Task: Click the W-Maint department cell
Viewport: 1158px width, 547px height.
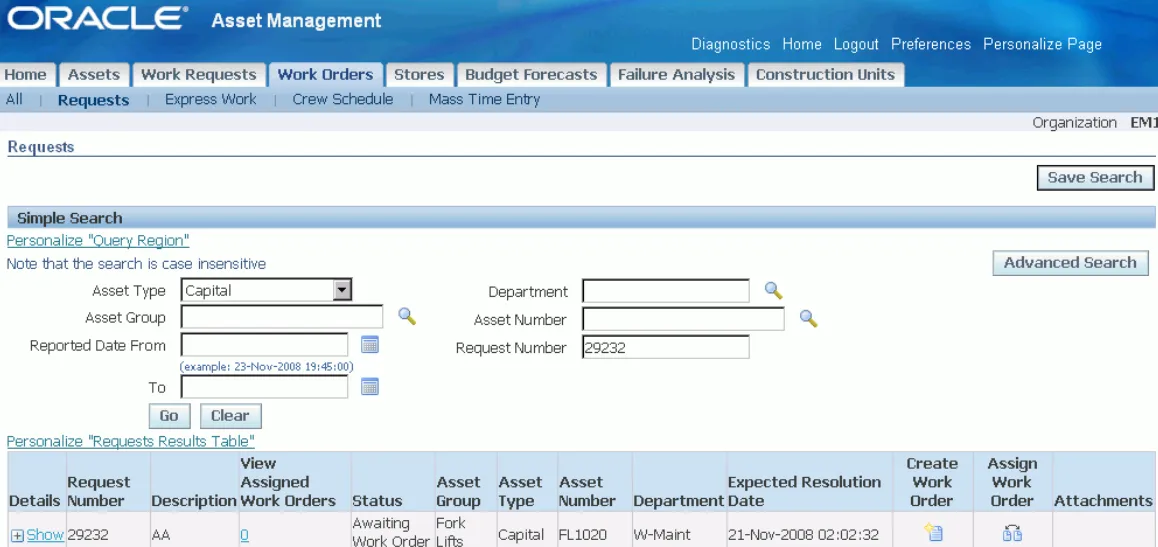Action: 662,535
